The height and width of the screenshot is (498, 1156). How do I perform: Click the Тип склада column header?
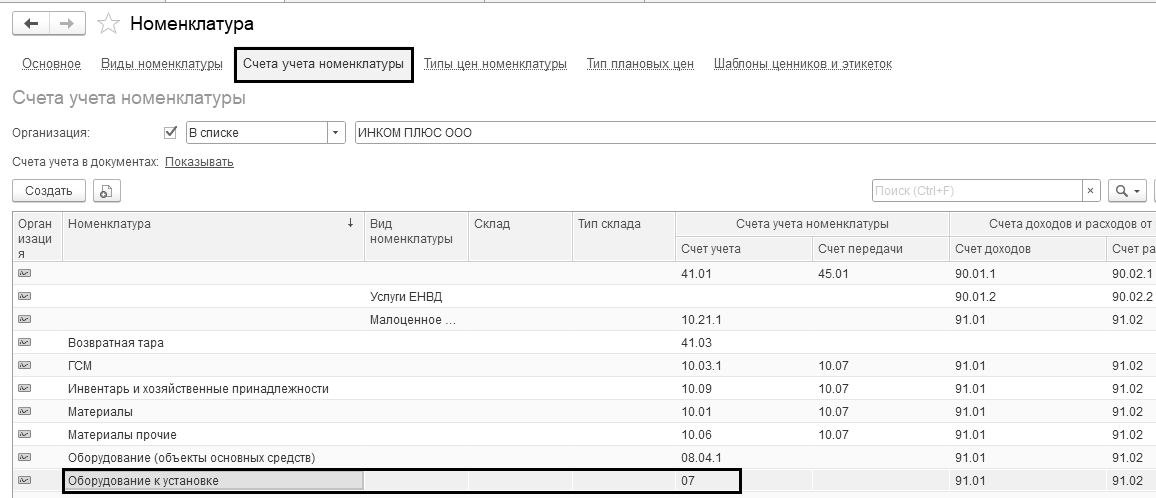click(624, 237)
